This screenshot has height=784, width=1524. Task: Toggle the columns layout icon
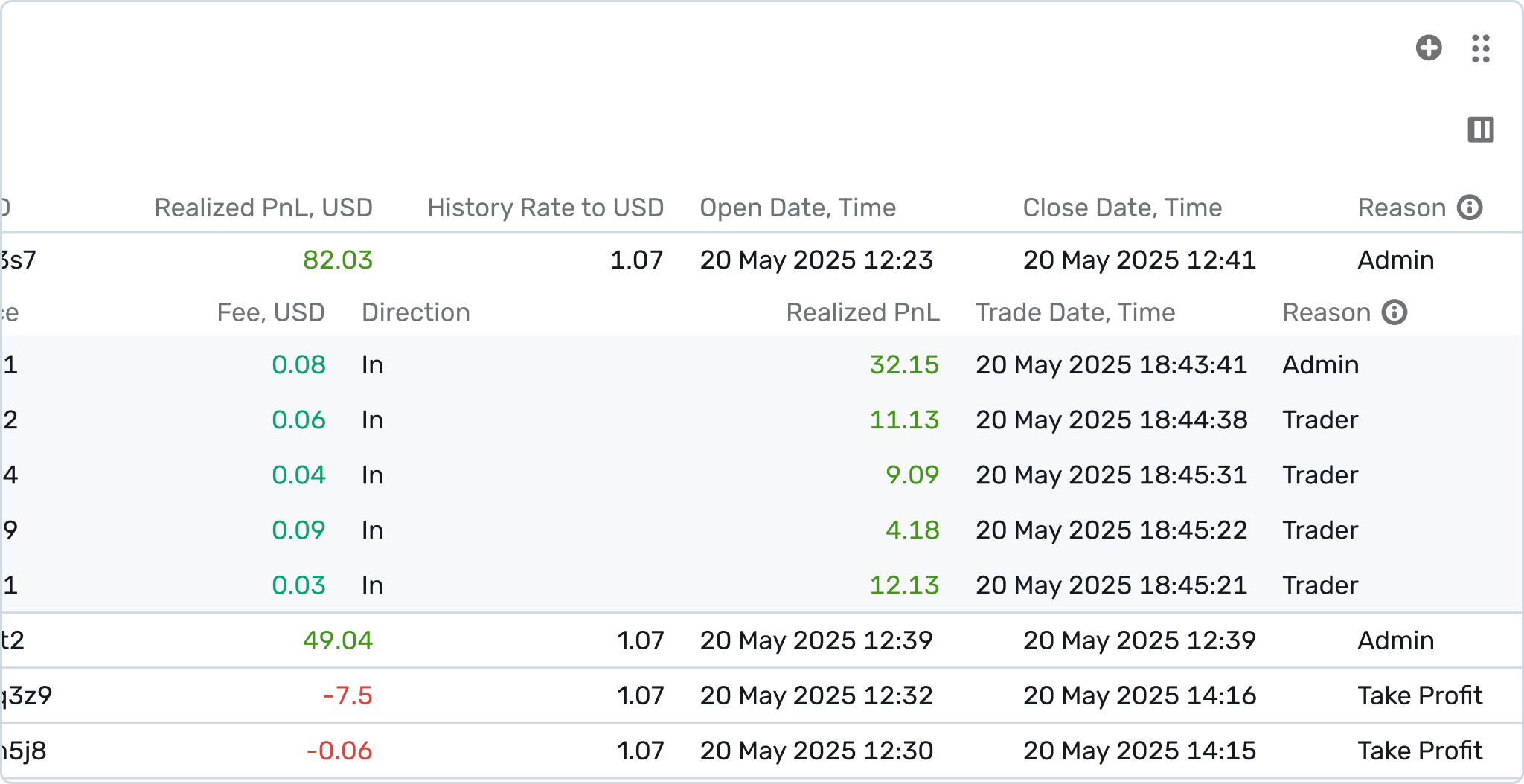[1480, 129]
